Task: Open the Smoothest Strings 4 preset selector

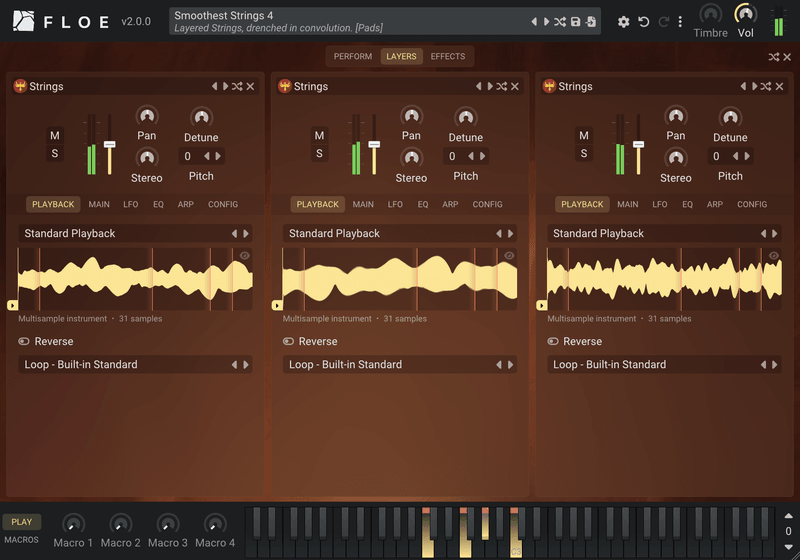Action: point(349,21)
